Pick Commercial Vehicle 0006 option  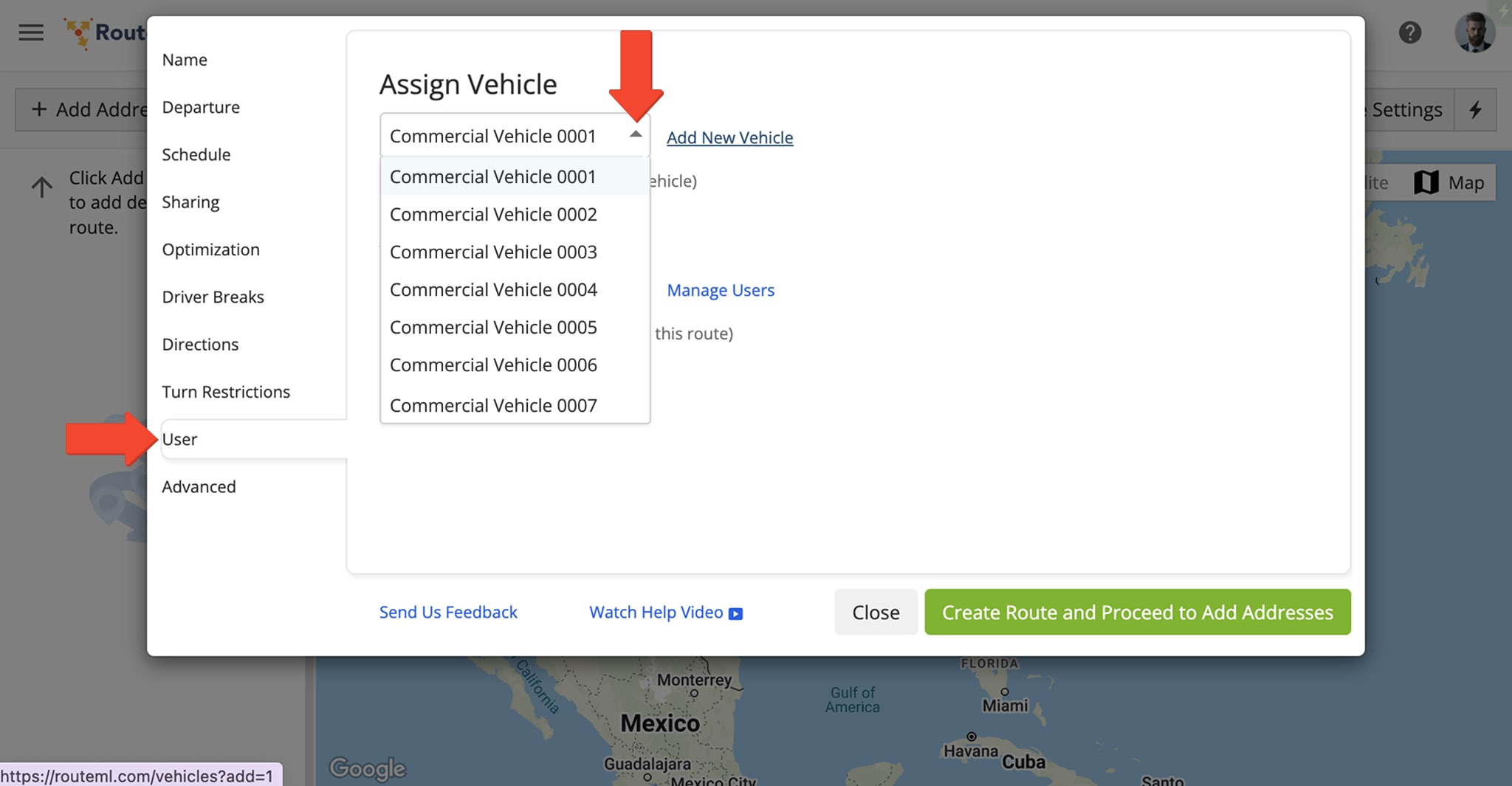515,365
